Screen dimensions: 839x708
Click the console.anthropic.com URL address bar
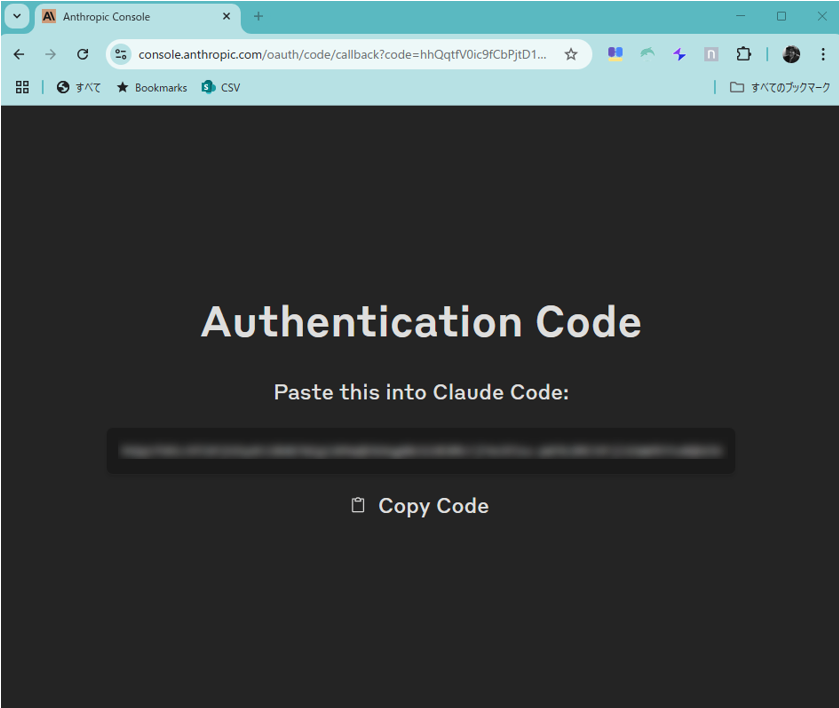[342, 55]
